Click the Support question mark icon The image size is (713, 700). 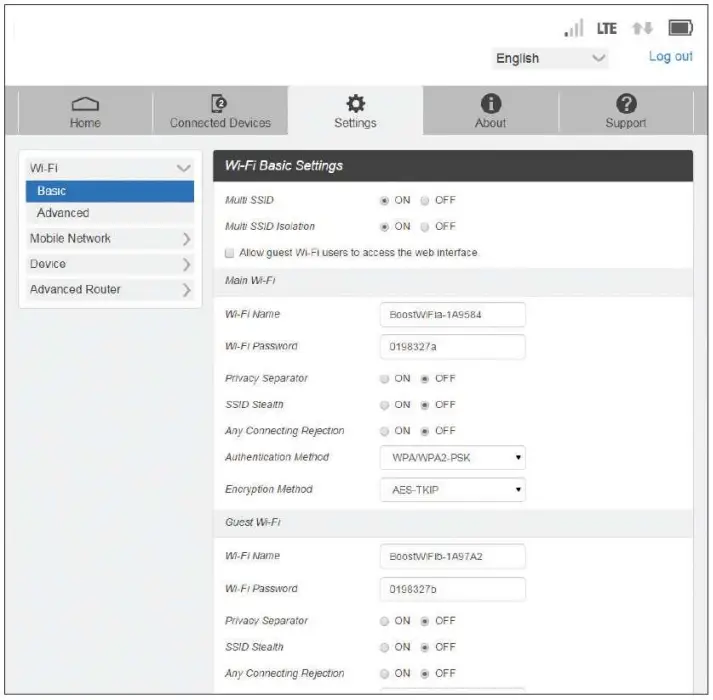click(x=626, y=103)
